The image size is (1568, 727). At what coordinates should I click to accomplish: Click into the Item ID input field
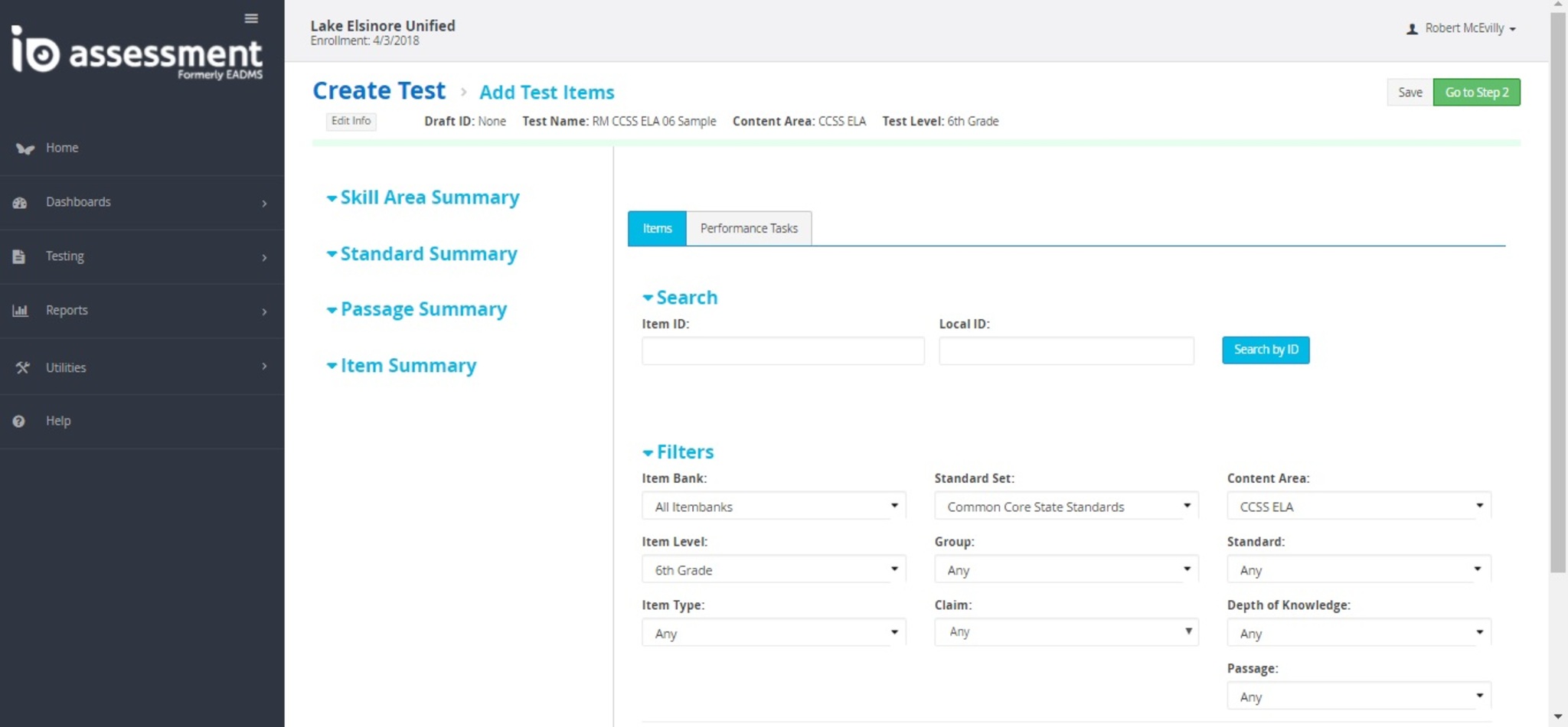point(782,350)
